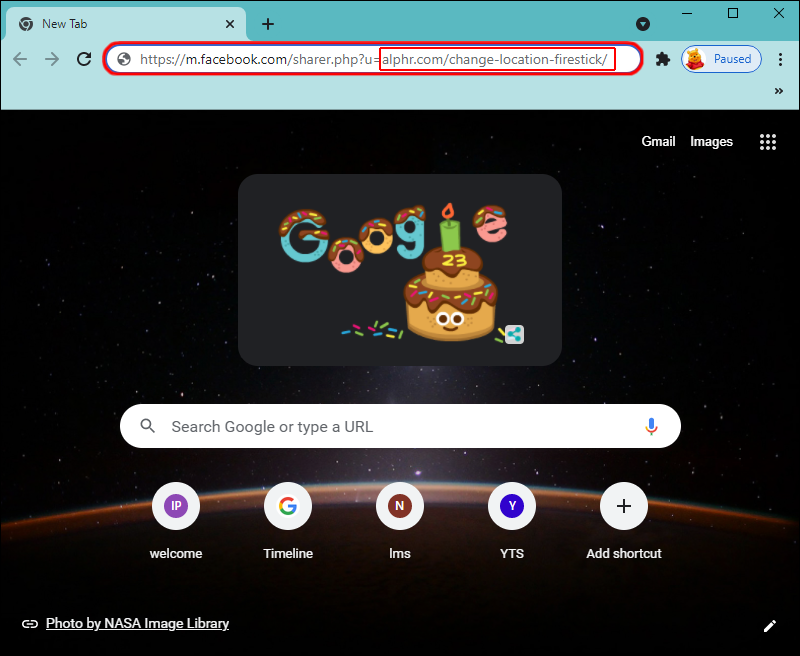The image size is (800, 656).
Task: Open a new tab with plus button
Action: (268, 23)
